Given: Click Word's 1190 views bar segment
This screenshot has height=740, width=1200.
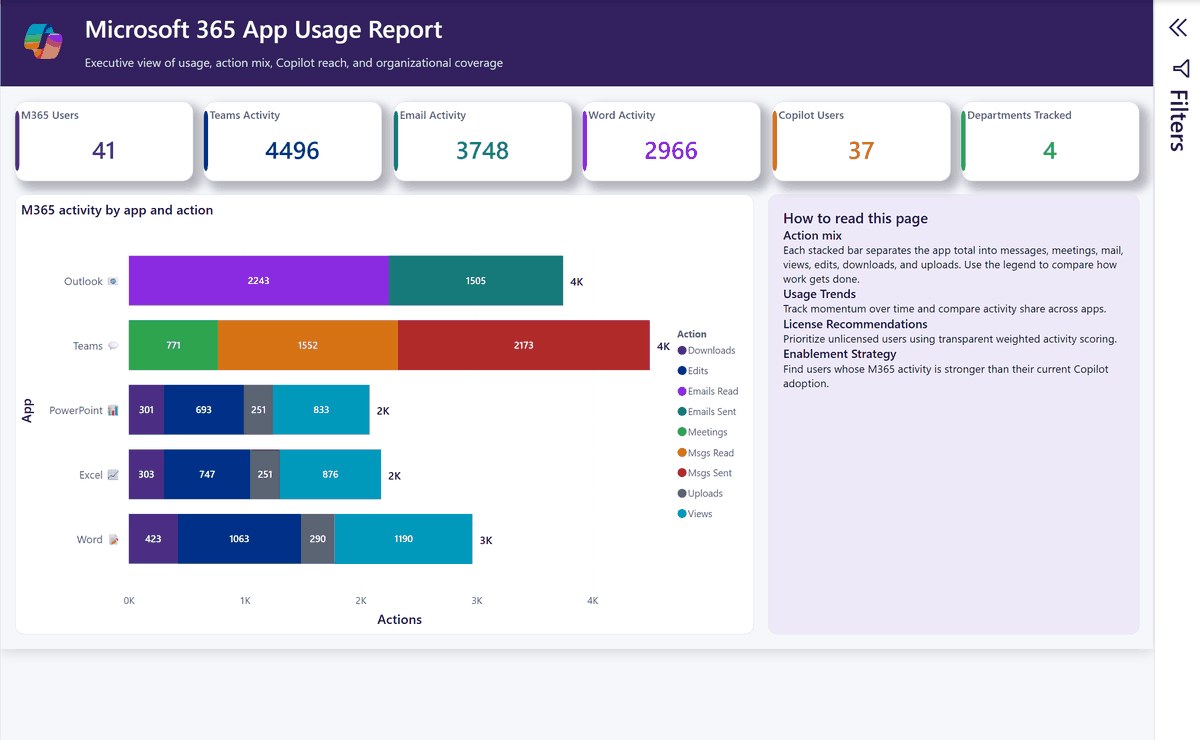Looking at the screenshot, I should click(x=403, y=539).
